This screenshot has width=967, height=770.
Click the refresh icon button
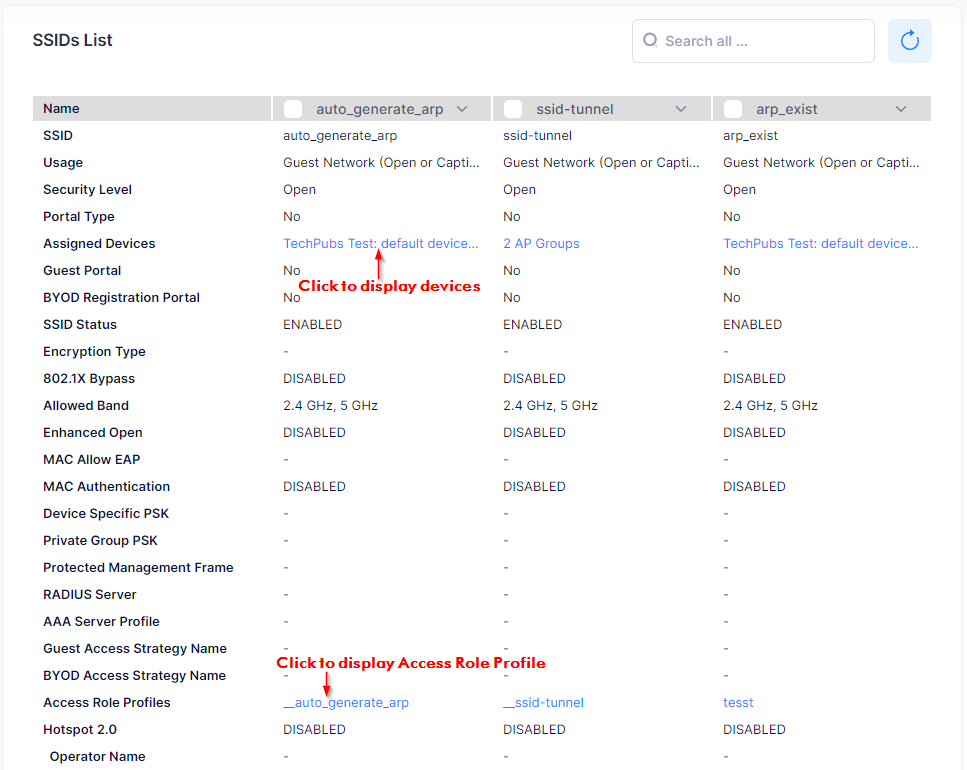pyautogui.click(x=909, y=41)
